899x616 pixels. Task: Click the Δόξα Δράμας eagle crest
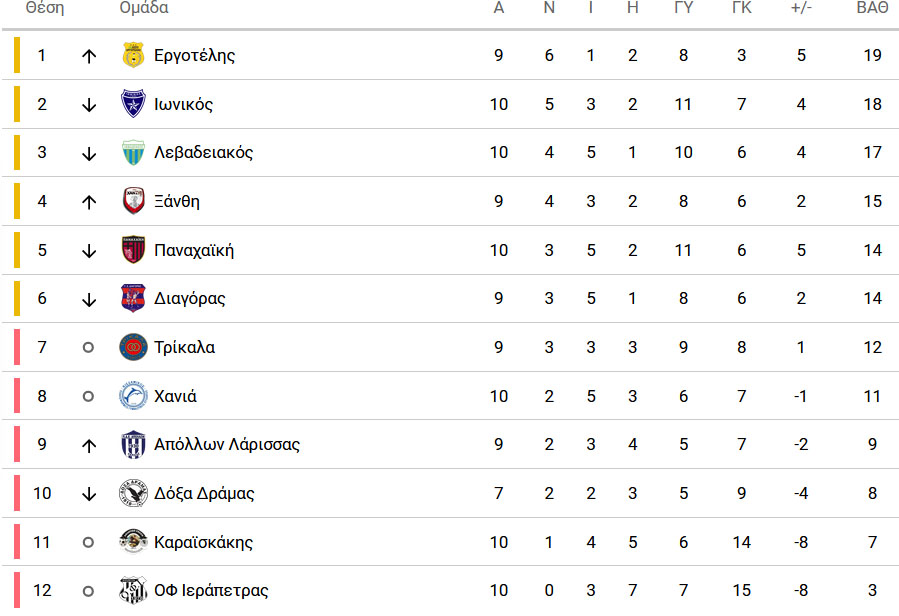pos(133,493)
